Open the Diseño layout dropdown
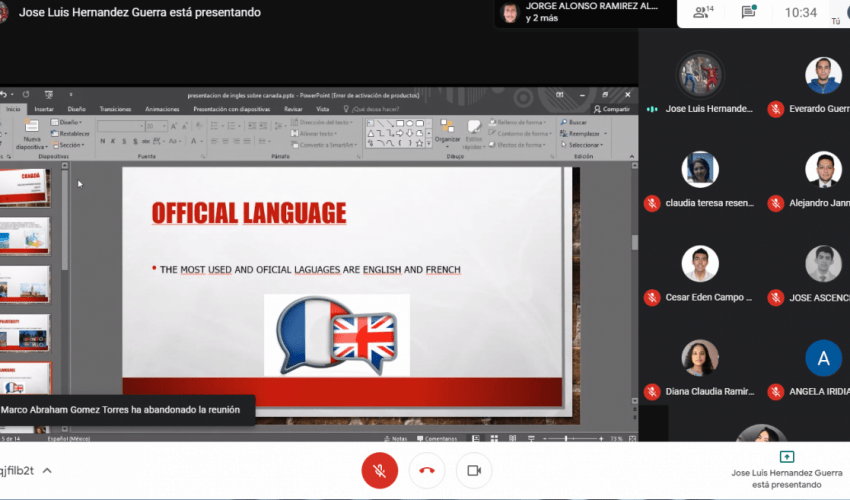 point(68,122)
